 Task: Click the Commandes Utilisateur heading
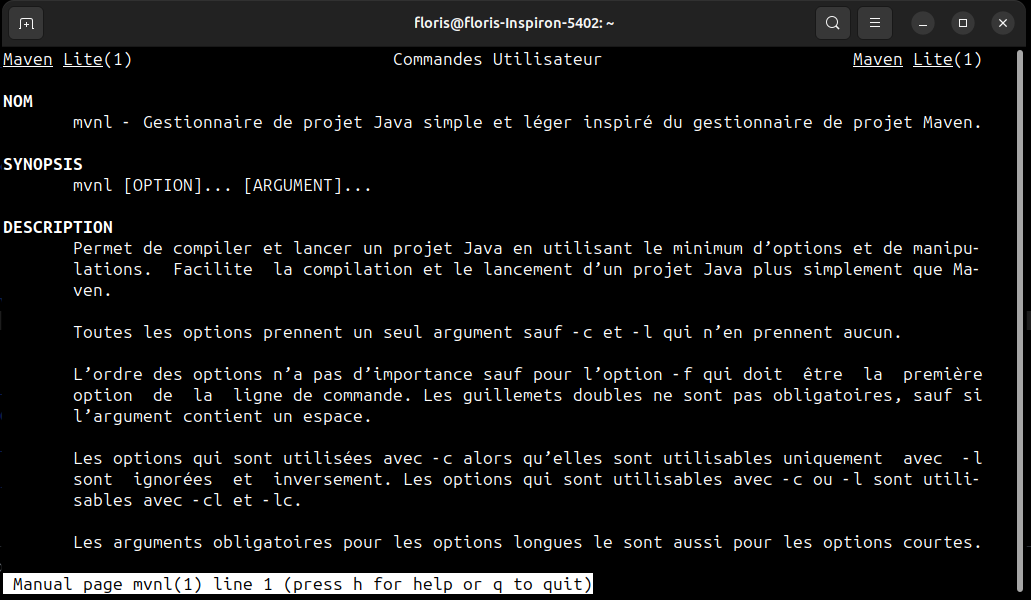[x=496, y=59]
